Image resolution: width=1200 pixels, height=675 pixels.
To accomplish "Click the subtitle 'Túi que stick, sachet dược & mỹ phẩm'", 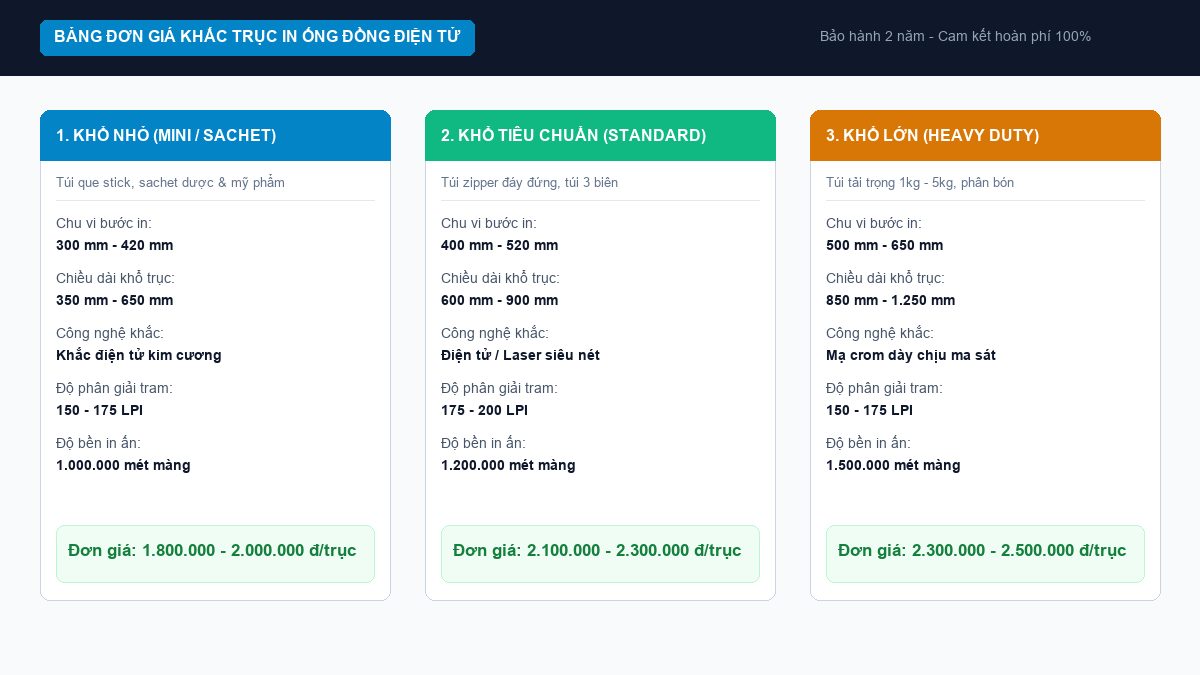I will [170, 182].
